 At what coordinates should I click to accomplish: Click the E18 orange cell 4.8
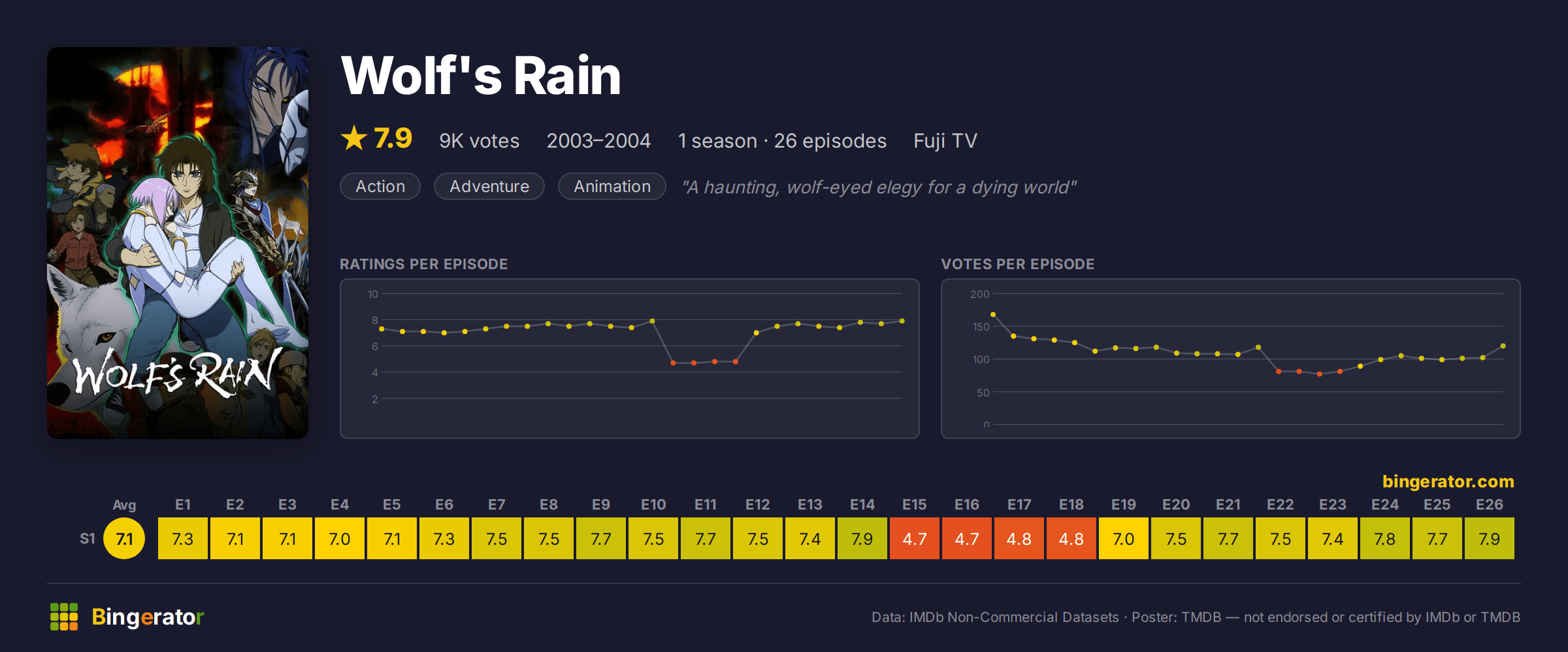click(x=1071, y=538)
